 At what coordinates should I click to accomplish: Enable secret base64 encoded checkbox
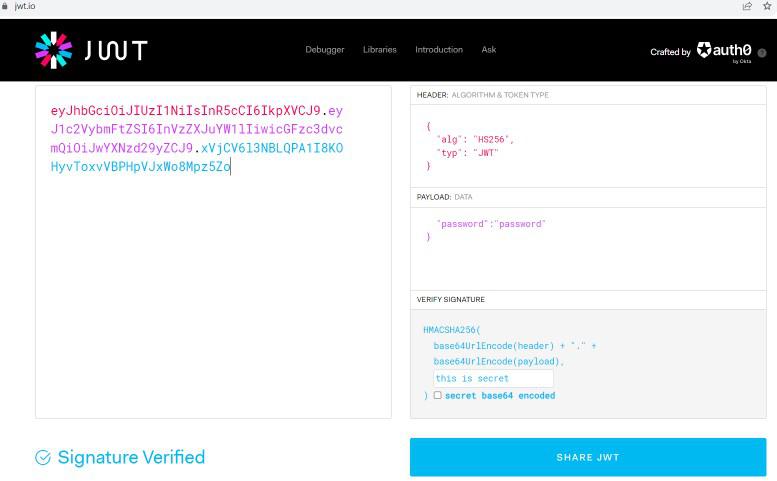(x=437, y=395)
